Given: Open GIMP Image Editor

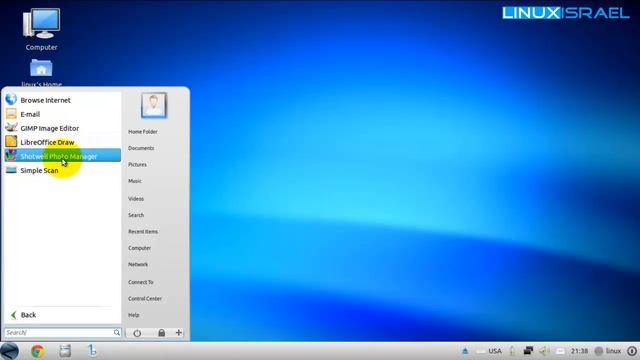Looking at the screenshot, I should 62,128.
